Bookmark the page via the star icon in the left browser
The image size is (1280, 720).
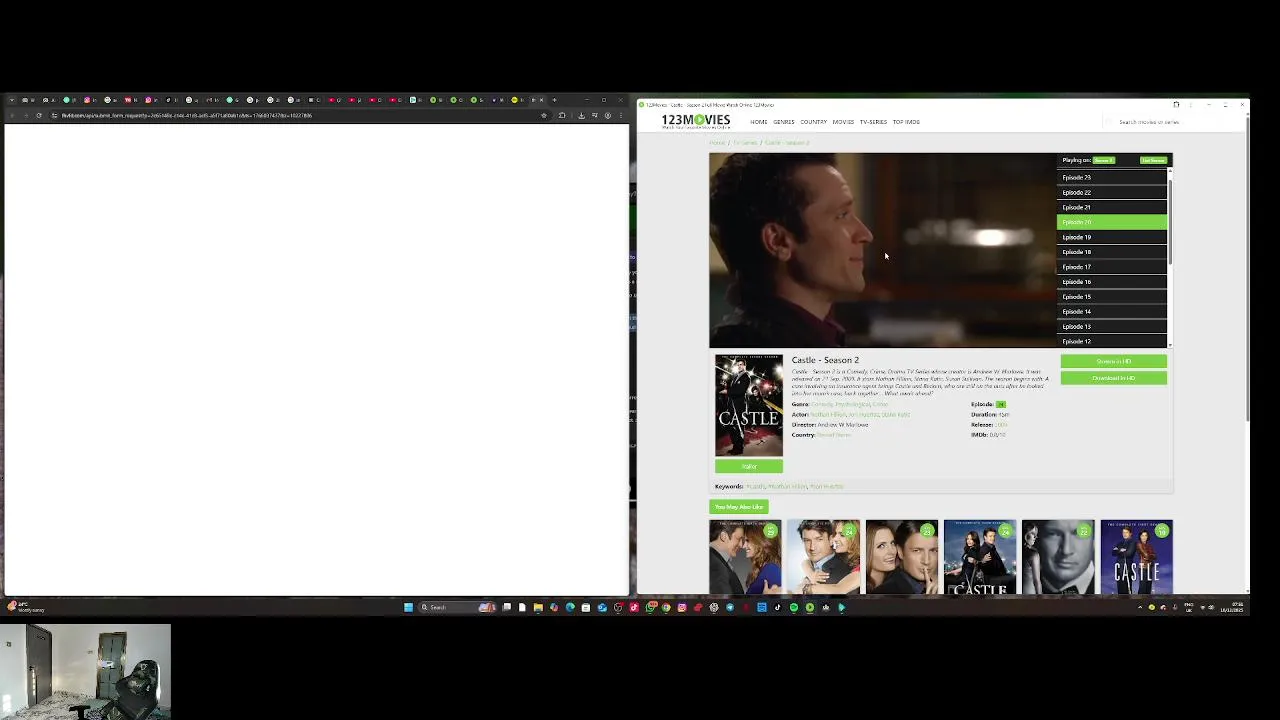[544, 115]
